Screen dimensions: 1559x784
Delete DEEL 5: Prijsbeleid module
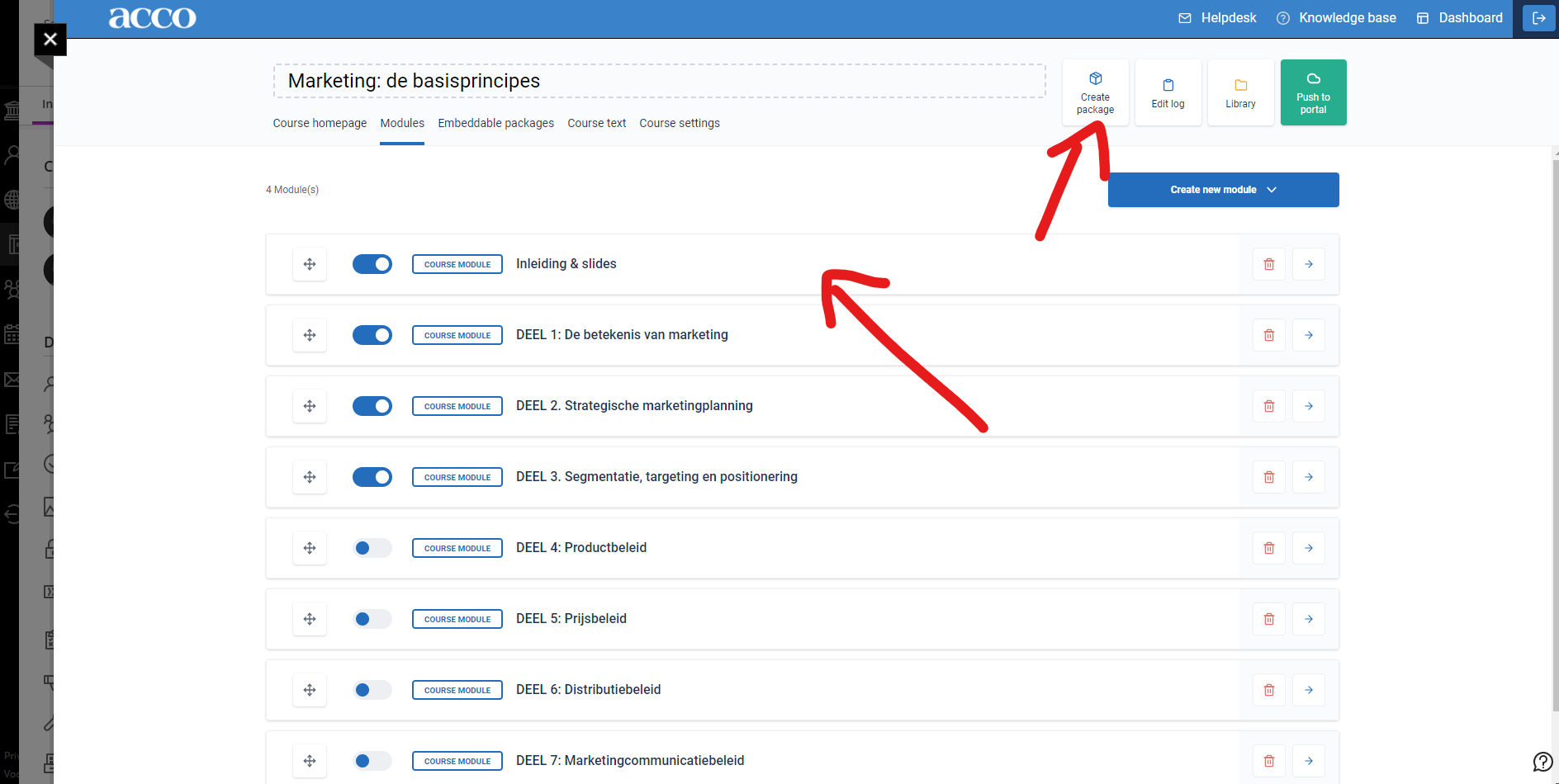click(x=1269, y=619)
